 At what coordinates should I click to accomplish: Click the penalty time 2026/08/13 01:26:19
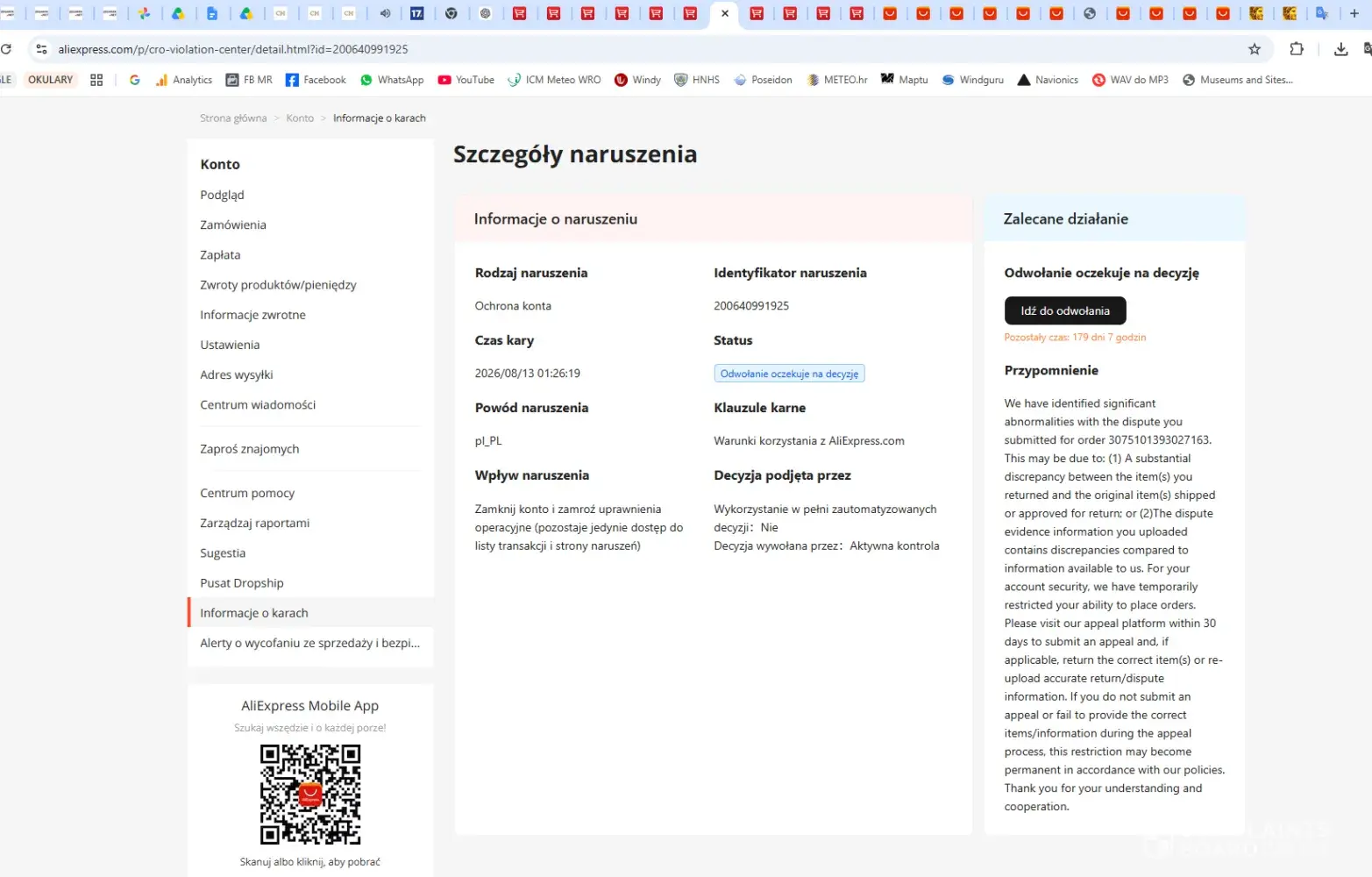(528, 374)
